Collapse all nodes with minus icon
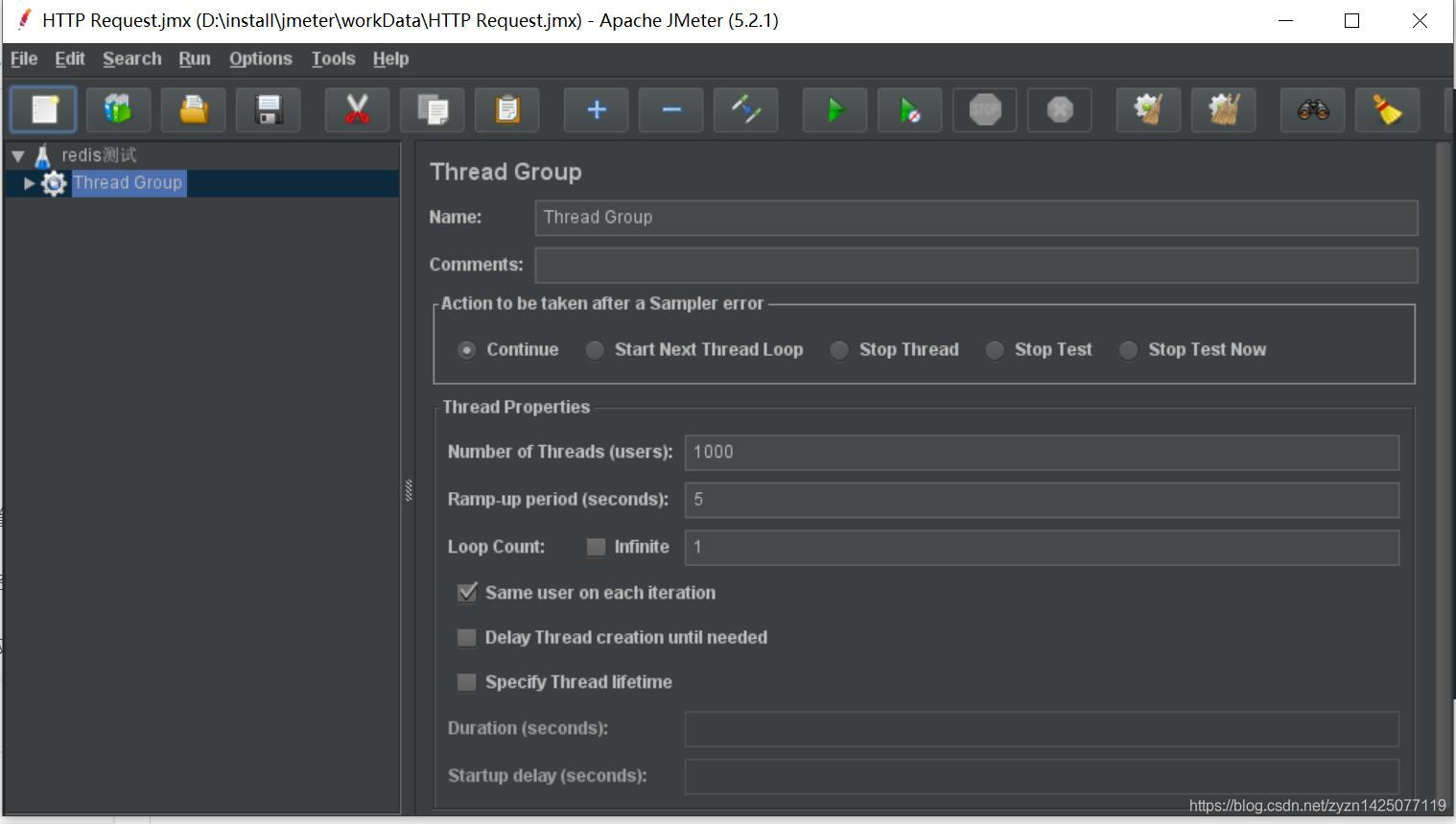The image size is (1456, 824). (x=670, y=109)
